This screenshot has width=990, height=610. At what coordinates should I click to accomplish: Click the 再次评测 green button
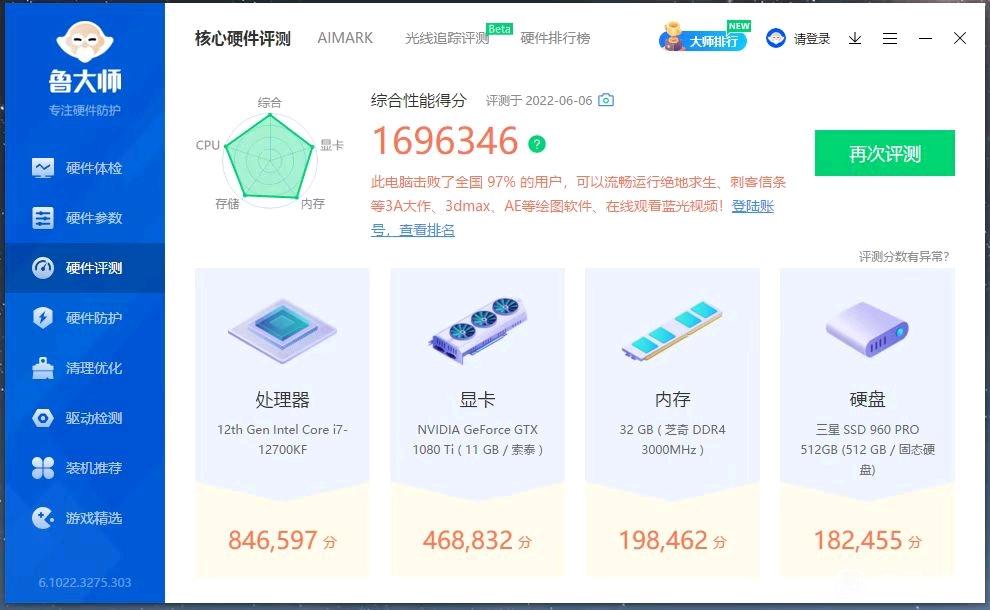[x=885, y=153]
